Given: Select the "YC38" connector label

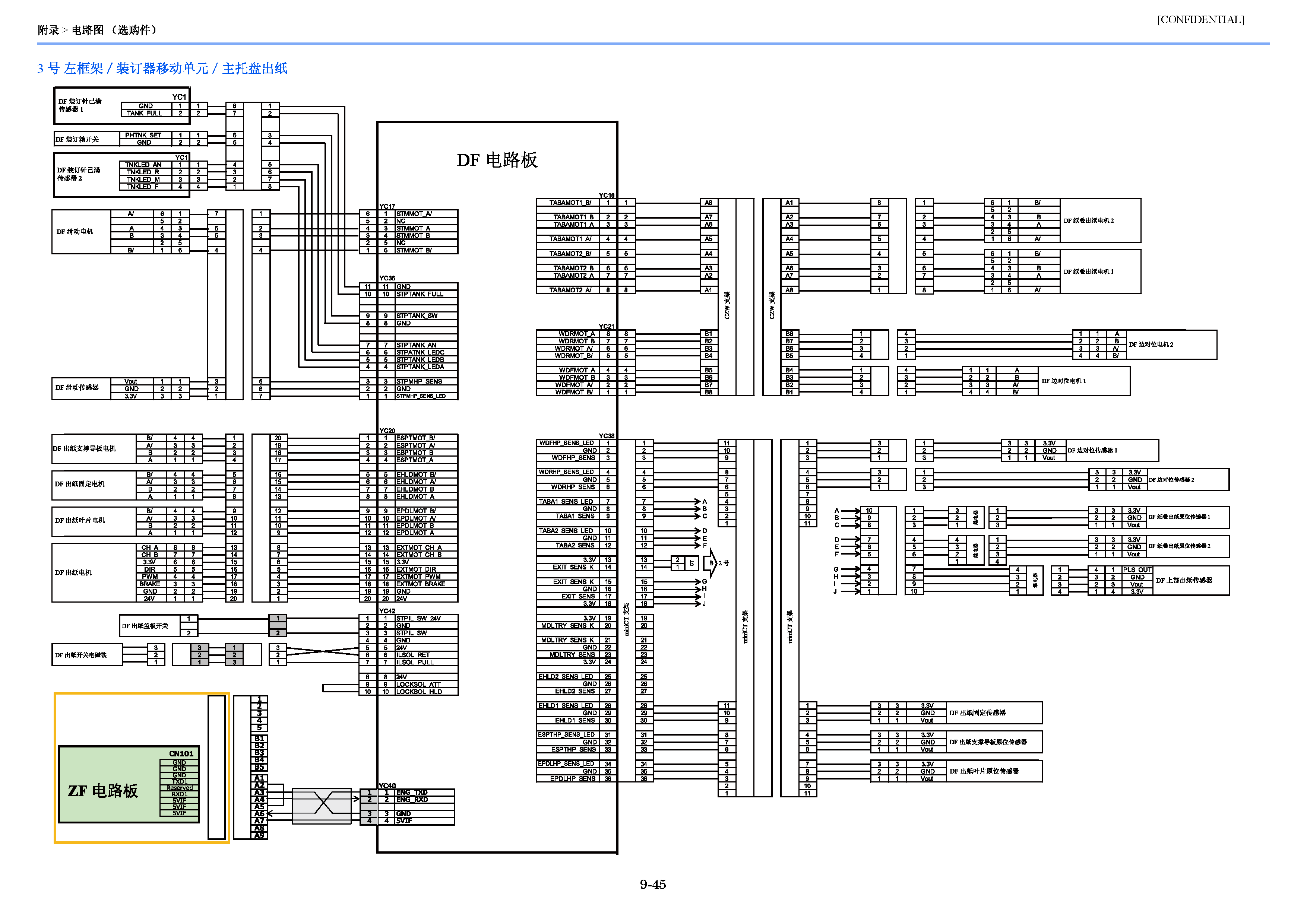Looking at the screenshot, I should [607, 436].
